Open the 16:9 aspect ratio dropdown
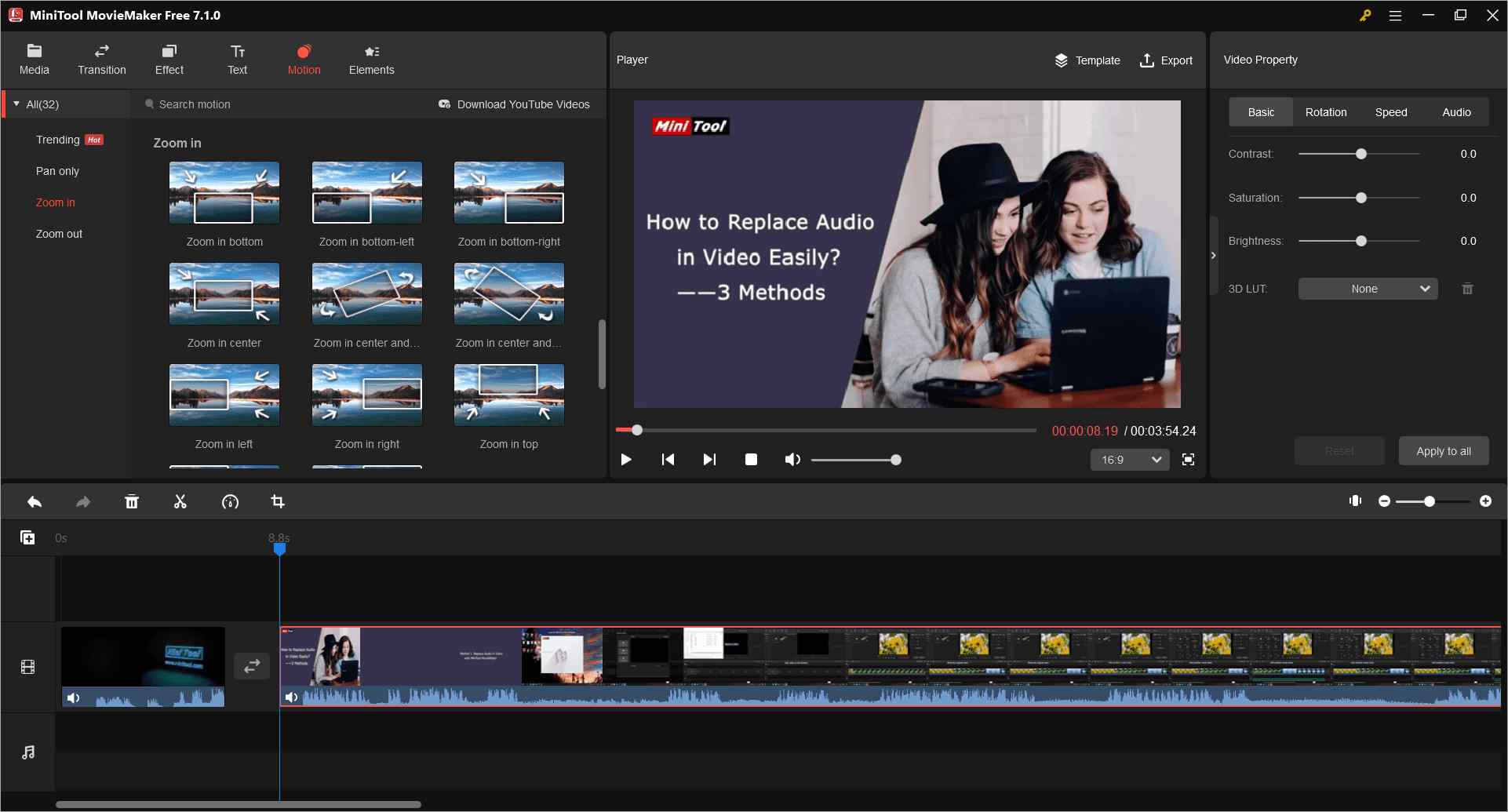 point(1129,460)
